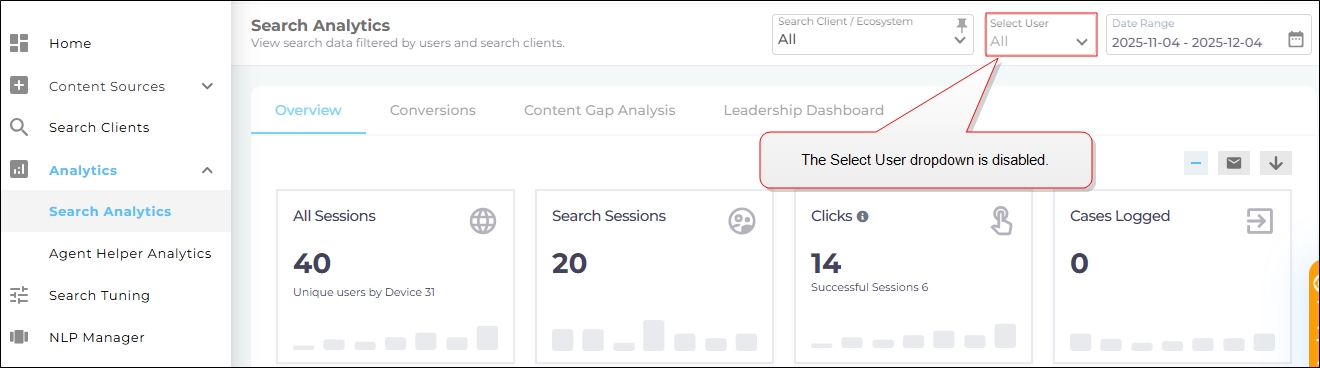Click the Clicks info icon
The width and height of the screenshot is (1320, 368).
tap(862, 216)
